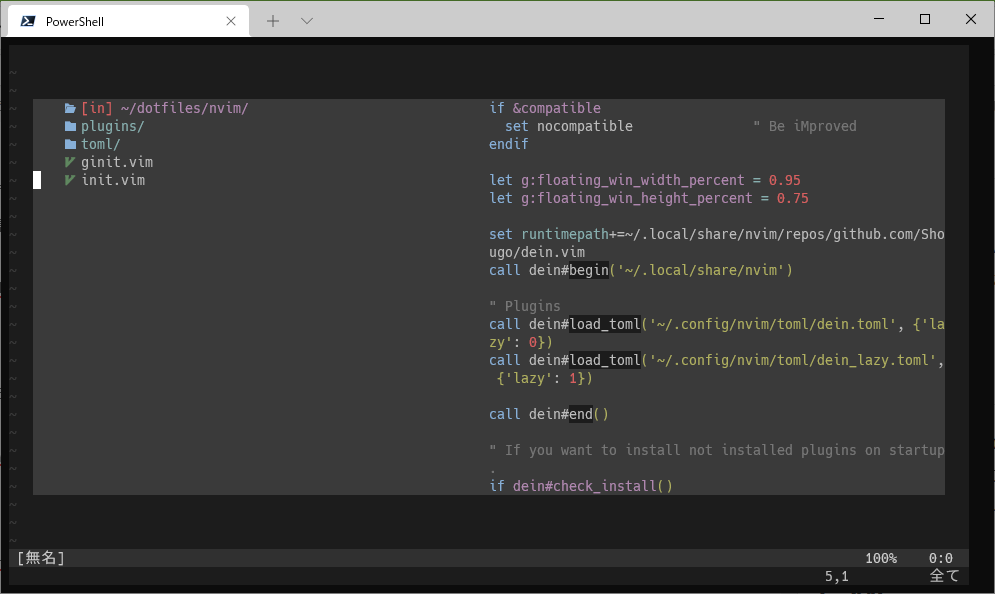
Task: Select the ~/dotfiles/nvim/ root path
Action: pos(184,109)
